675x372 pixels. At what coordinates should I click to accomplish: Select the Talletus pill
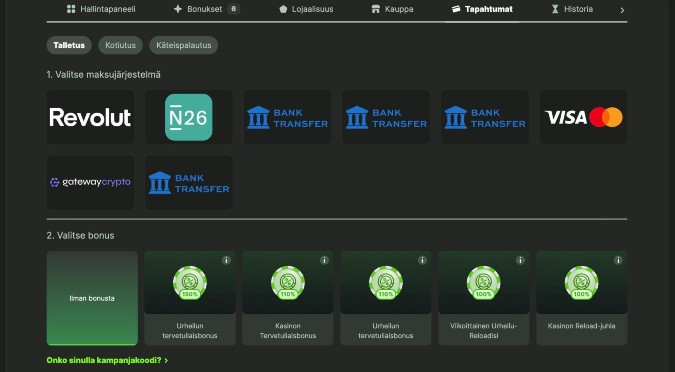[x=69, y=45]
